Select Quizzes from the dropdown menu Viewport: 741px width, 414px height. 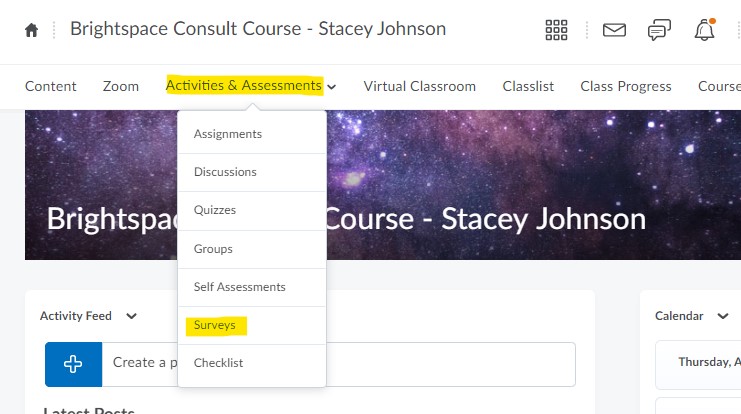[x=215, y=210]
